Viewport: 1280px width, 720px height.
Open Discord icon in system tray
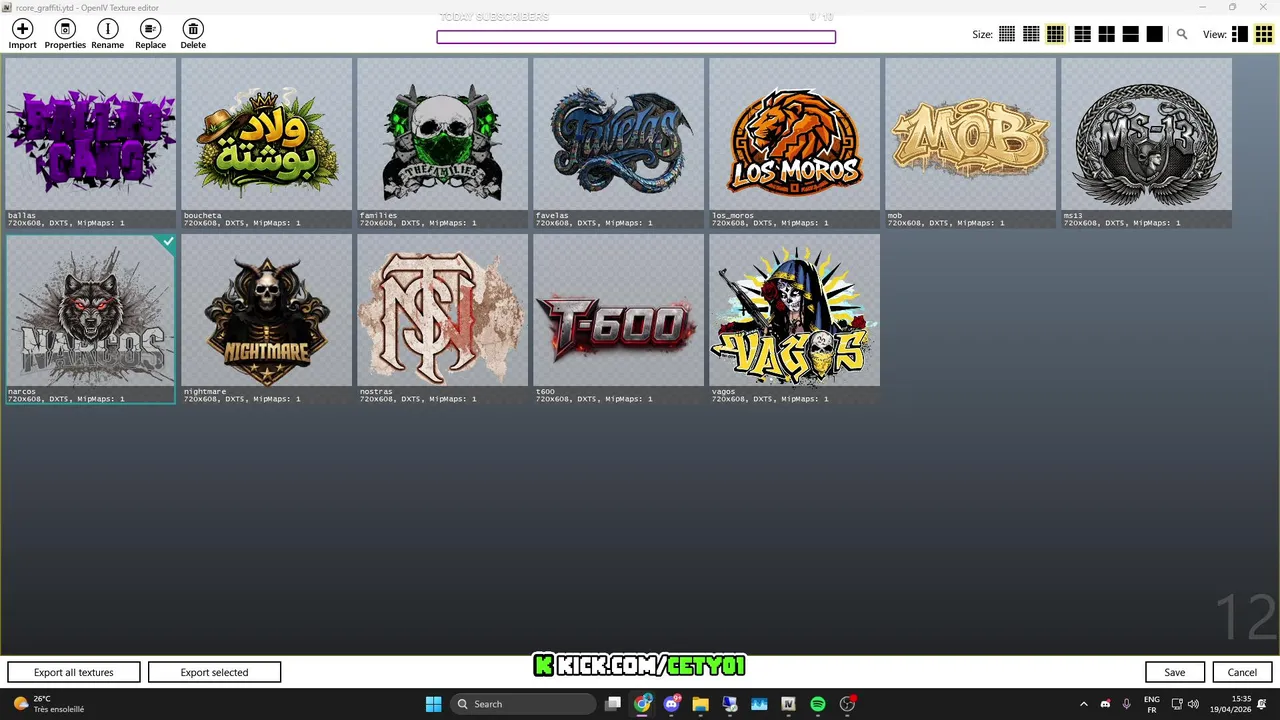point(1105,704)
